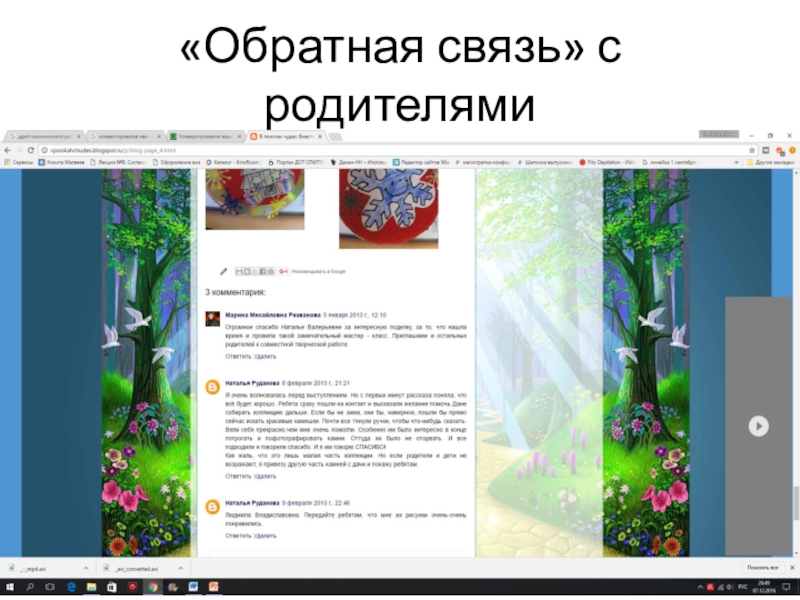Open the Оформление bookmark

(x=176, y=162)
